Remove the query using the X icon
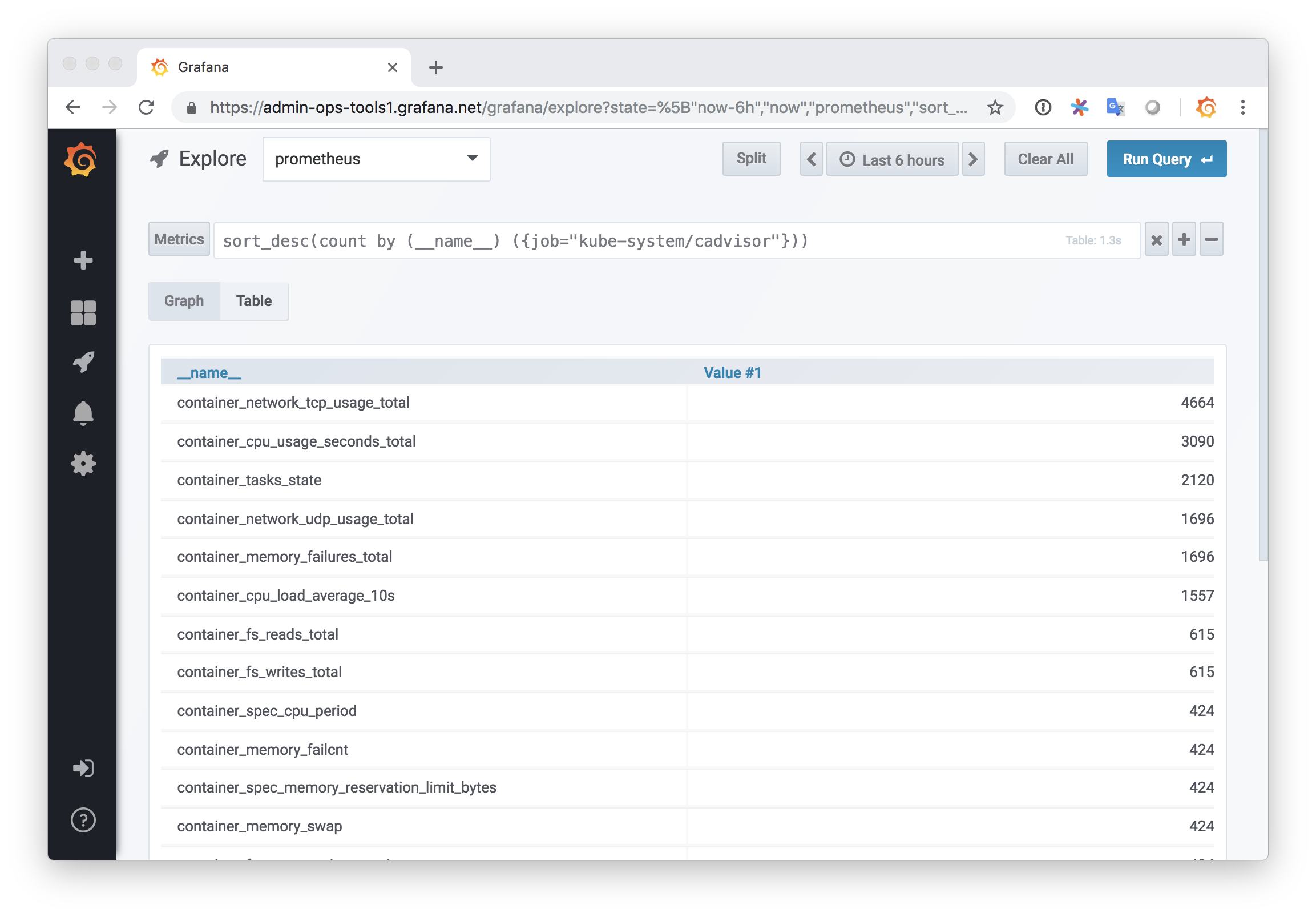 click(x=1156, y=239)
